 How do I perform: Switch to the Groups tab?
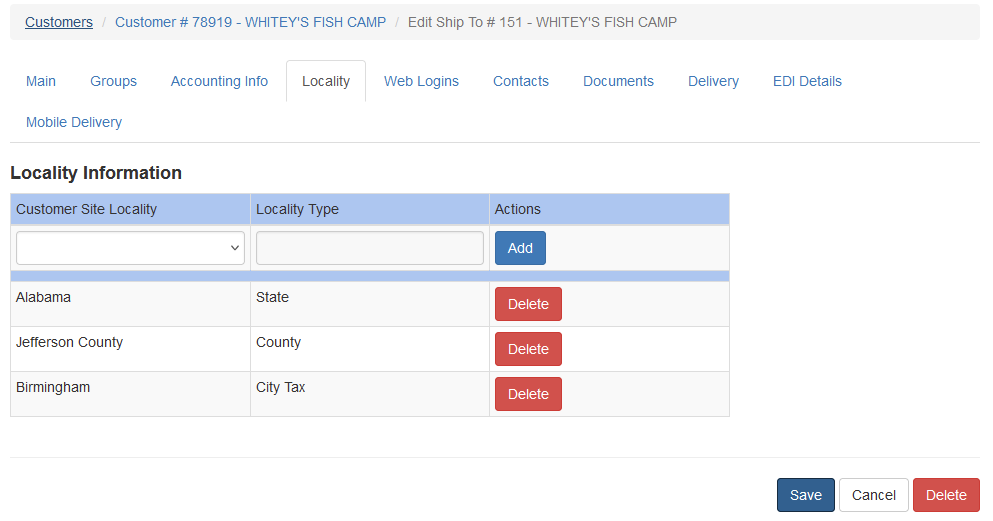[113, 81]
